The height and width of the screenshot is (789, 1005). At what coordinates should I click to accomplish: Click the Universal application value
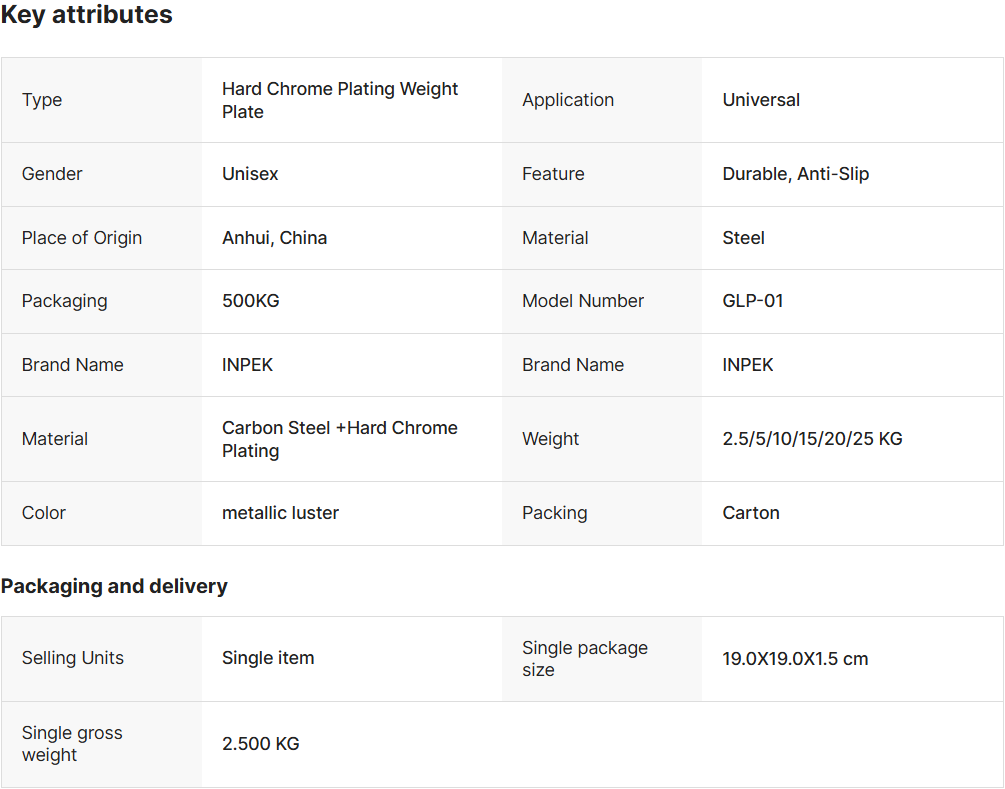coord(761,100)
